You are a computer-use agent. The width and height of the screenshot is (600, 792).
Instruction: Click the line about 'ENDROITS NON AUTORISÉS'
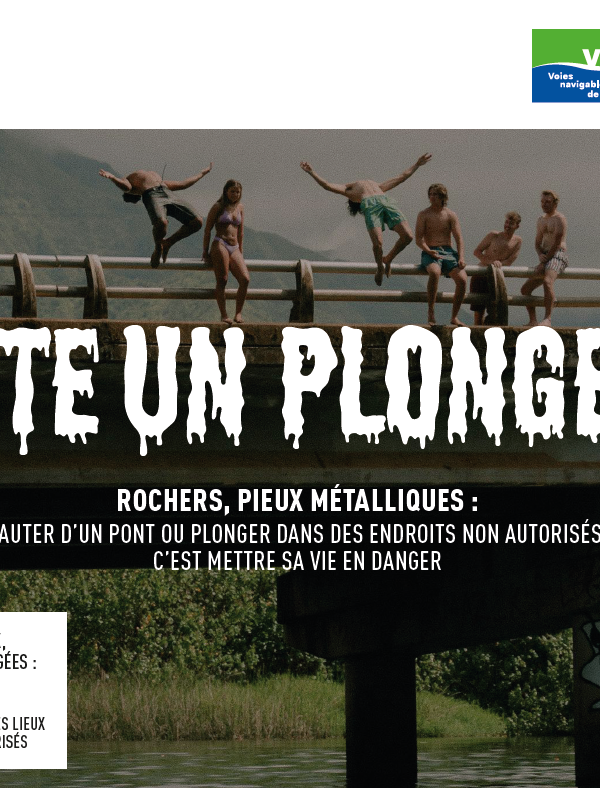click(300, 533)
